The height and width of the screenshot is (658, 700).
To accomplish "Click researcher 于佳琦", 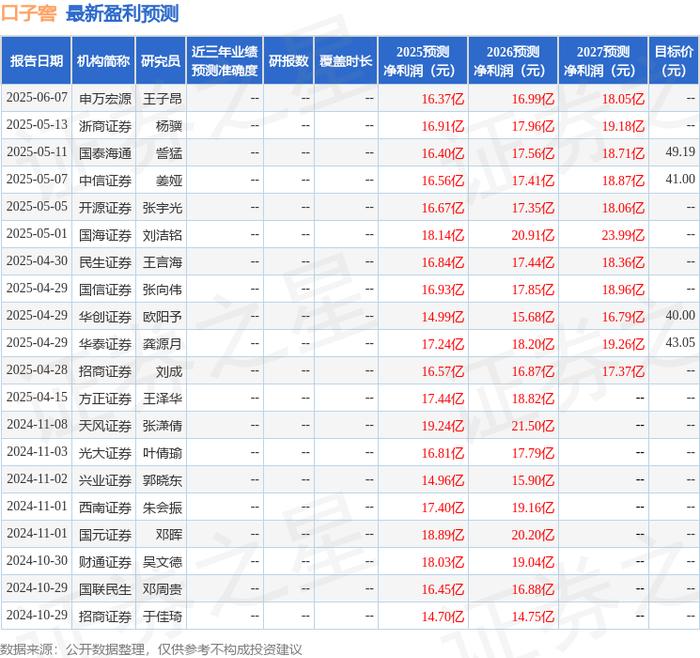I will pyautogui.click(x=162, y=616).
